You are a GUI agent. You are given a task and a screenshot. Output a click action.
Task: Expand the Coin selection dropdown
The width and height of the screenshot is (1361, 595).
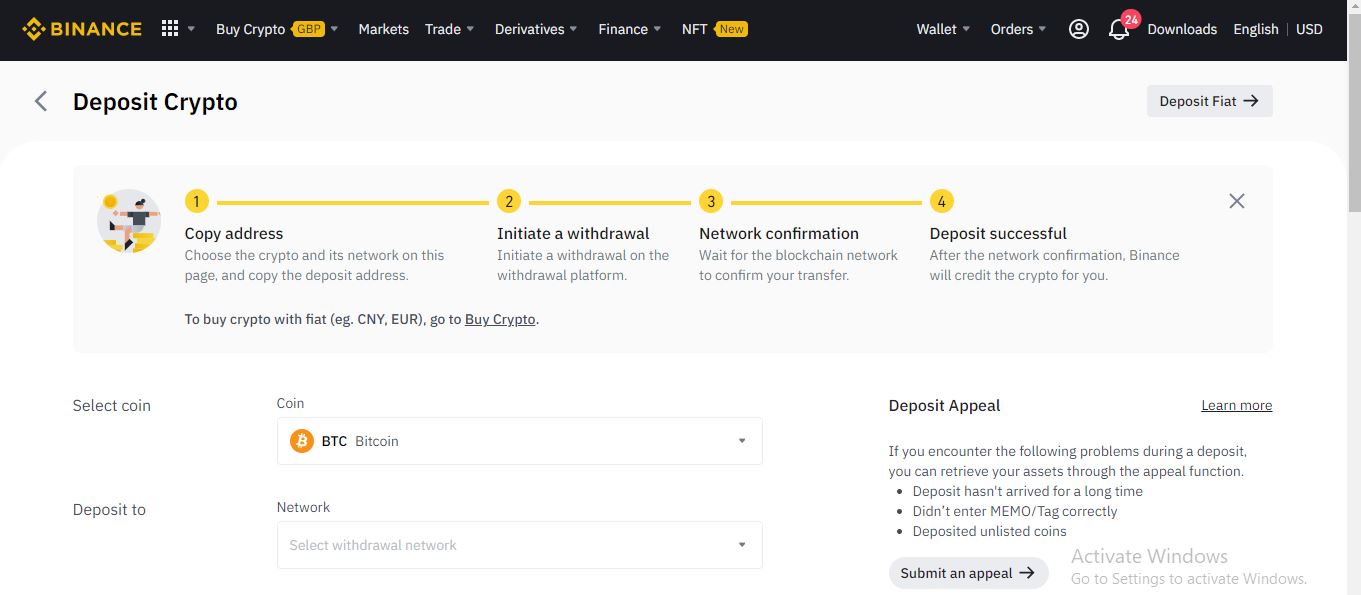coord(741,441)
